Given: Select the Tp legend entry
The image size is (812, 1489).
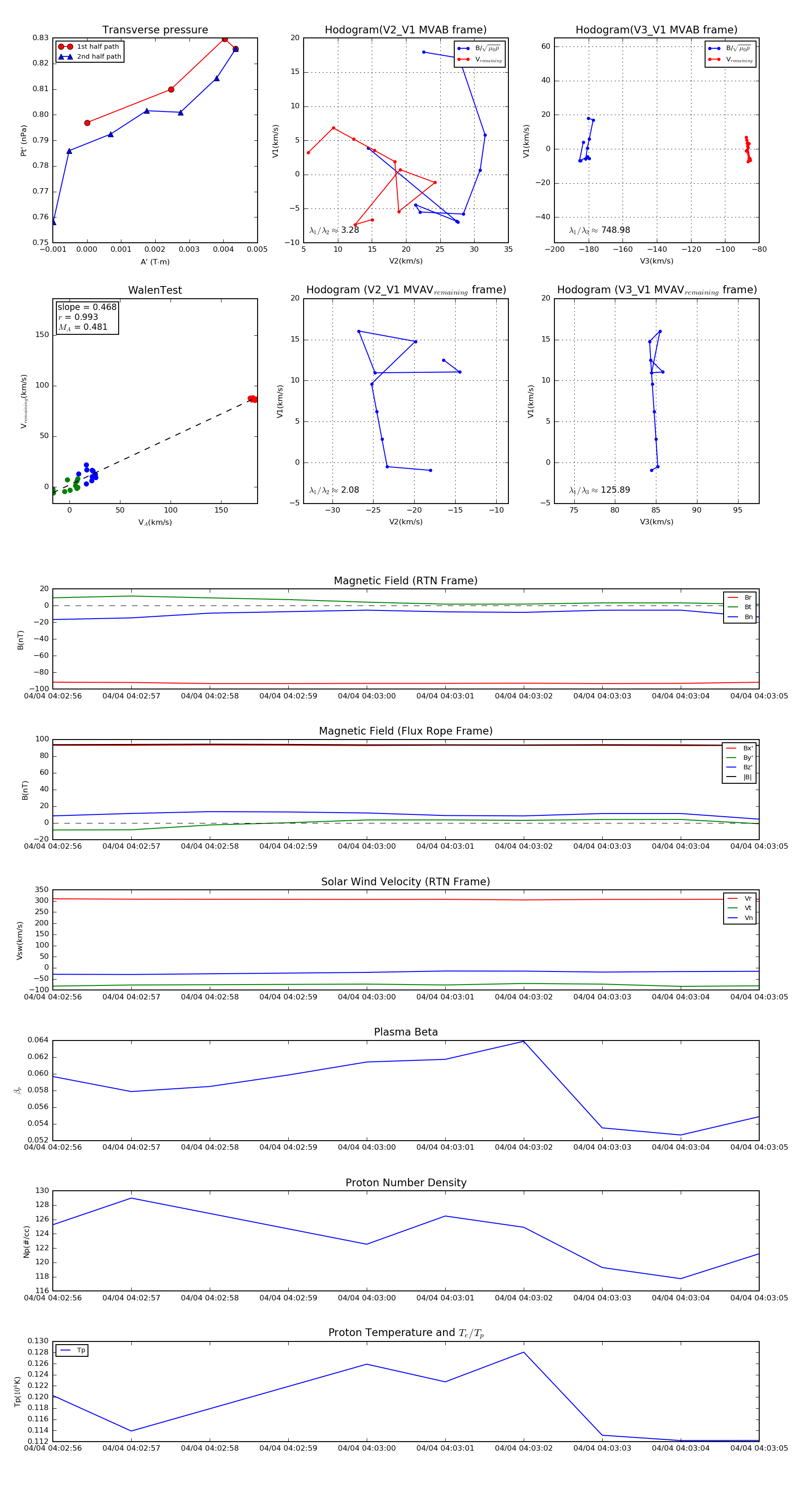Looking at the screenshot, I should coord(72,1350).
